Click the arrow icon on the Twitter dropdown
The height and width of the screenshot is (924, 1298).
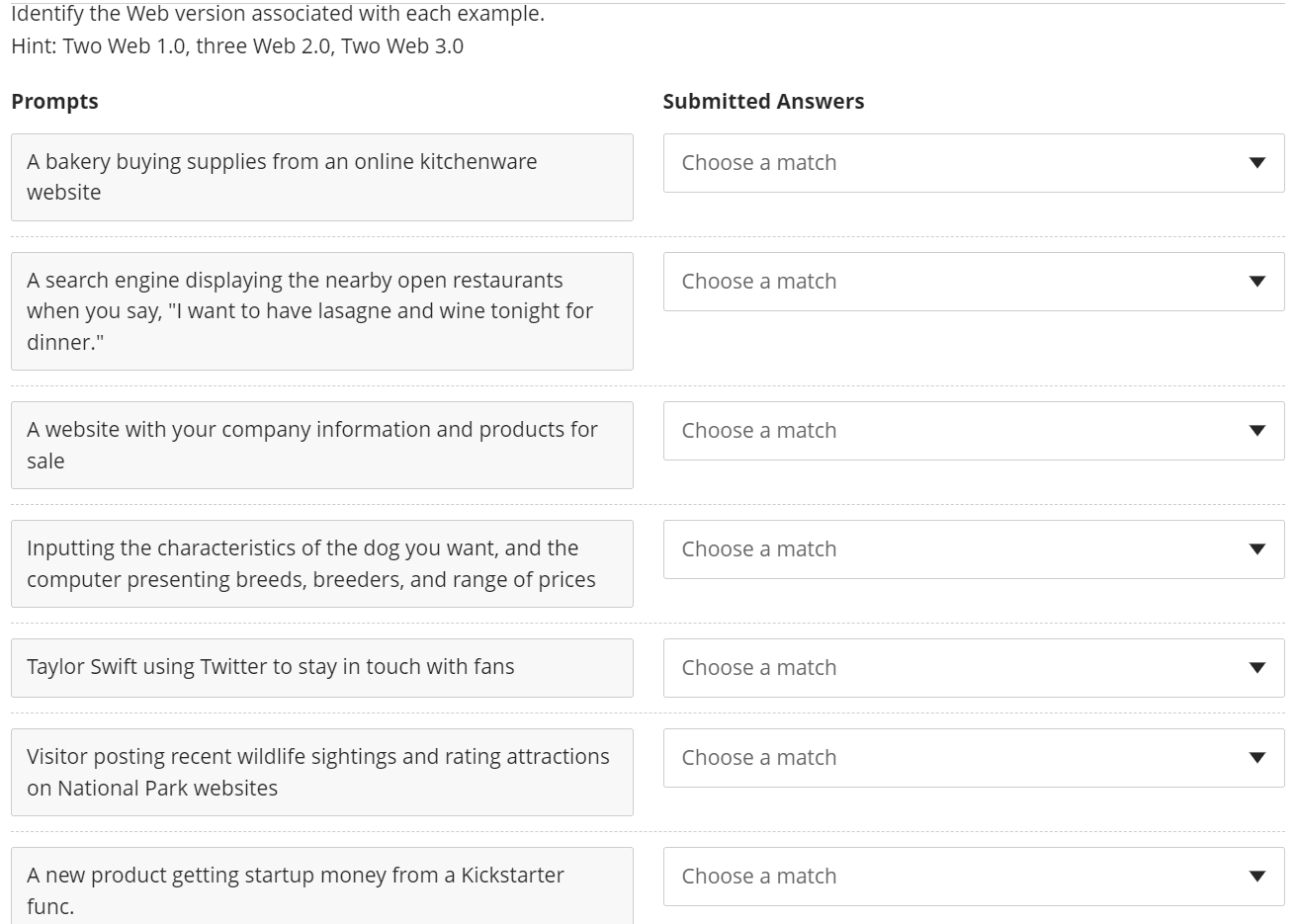tap(1256, 668)
